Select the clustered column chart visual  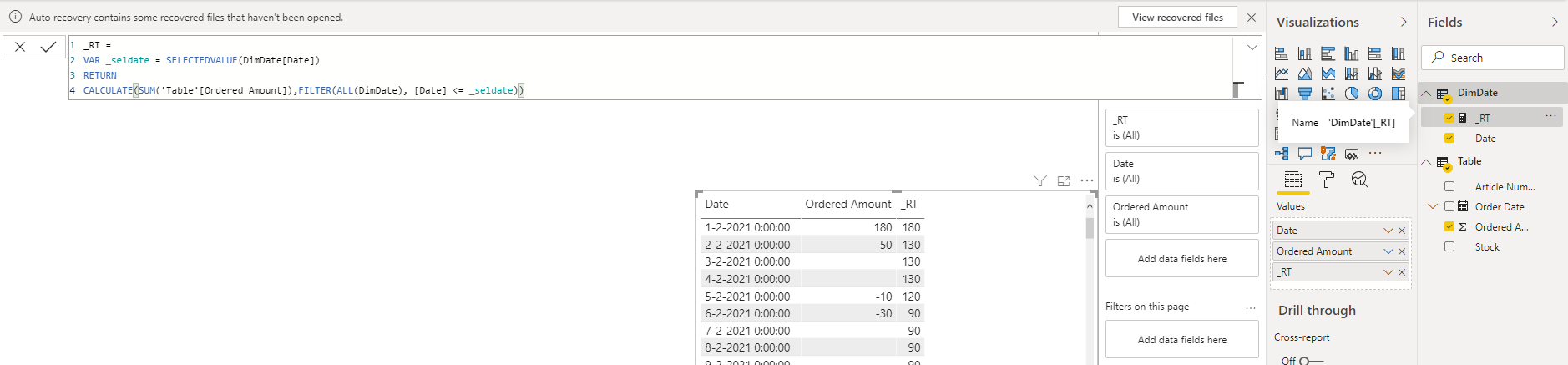pyautogui.click(x=1352, y=53)
